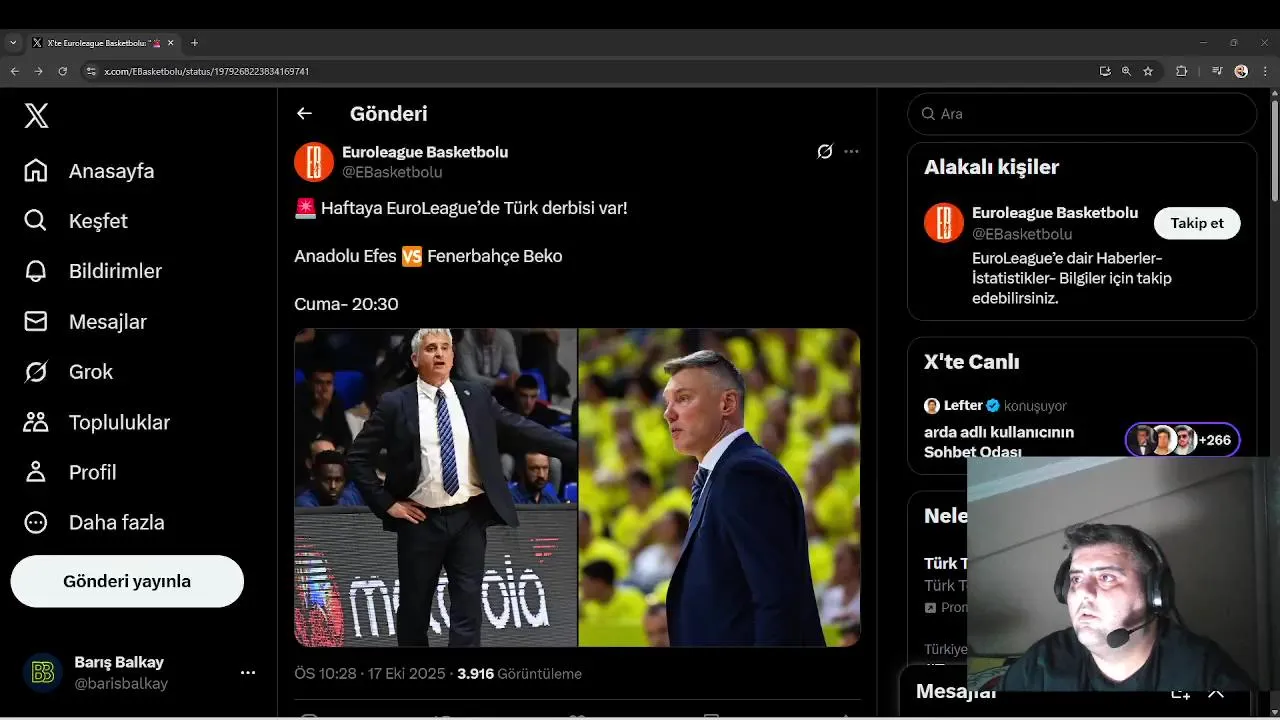Viewport: 1280px width, 720px height.
Task: Open Euroleague Basketbolu name in Alakalı kişiler
Action: pos(1055,213)
